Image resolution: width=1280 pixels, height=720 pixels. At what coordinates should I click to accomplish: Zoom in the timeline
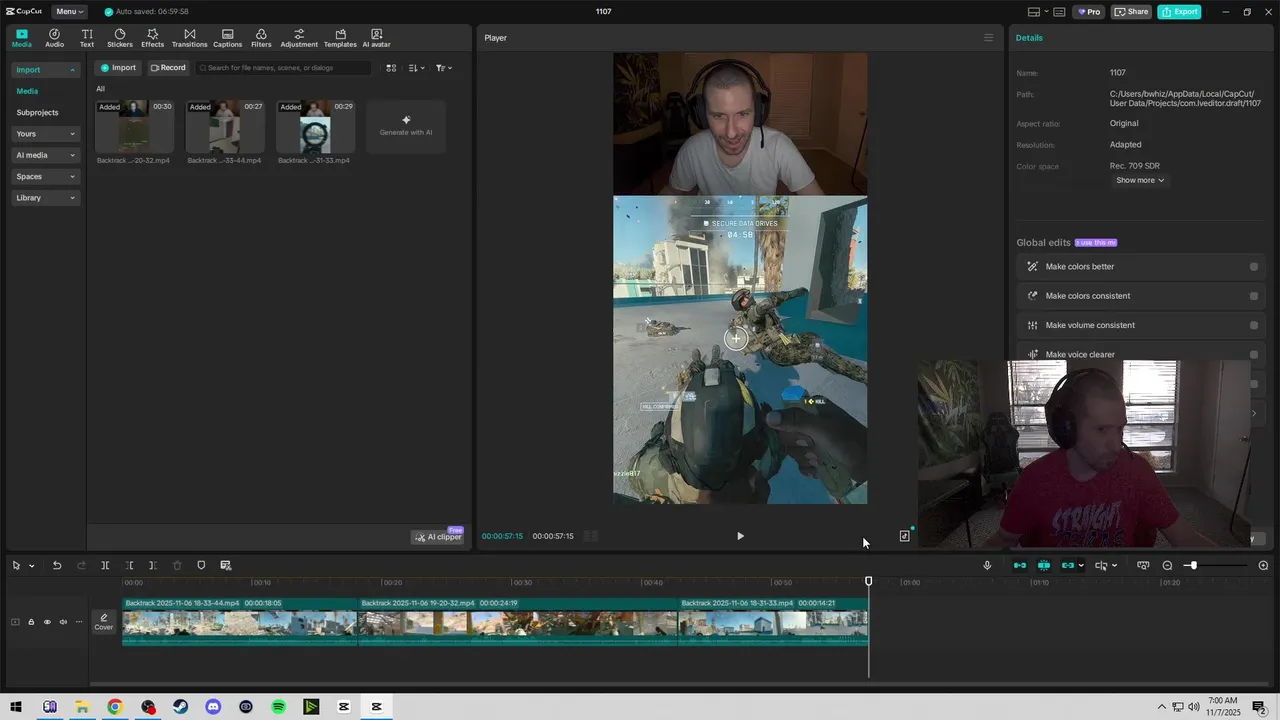[x=1263, y=565]
